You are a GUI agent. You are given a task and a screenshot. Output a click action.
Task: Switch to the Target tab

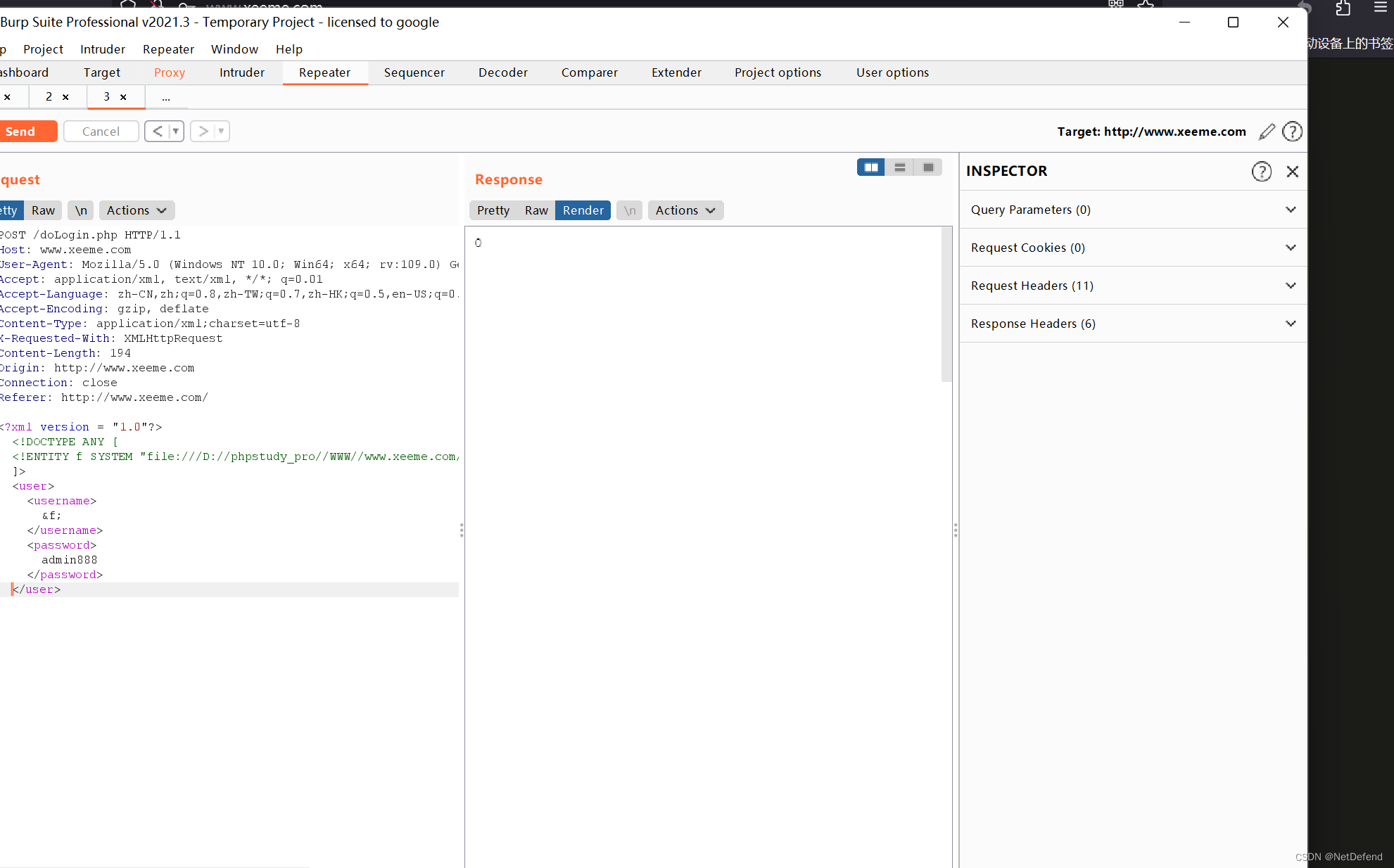coord(102,72)
